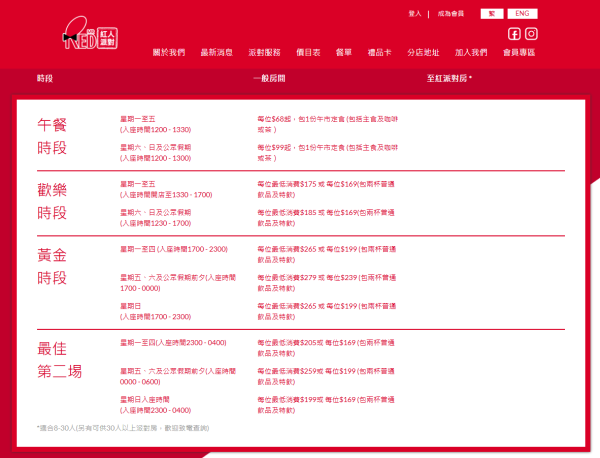Open the 分店地址 menu

423,52
